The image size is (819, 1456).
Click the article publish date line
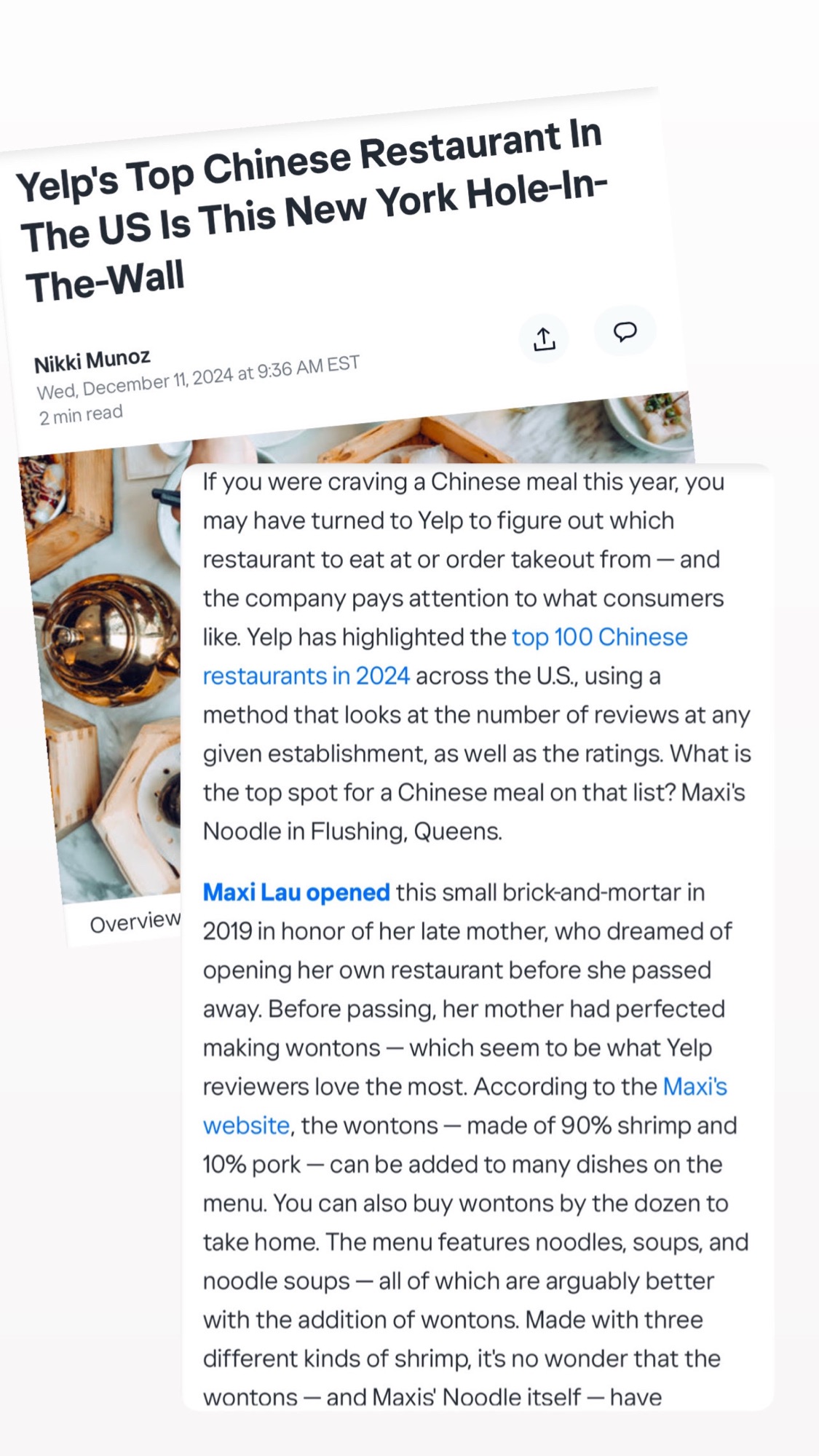(x=198, y=378)
